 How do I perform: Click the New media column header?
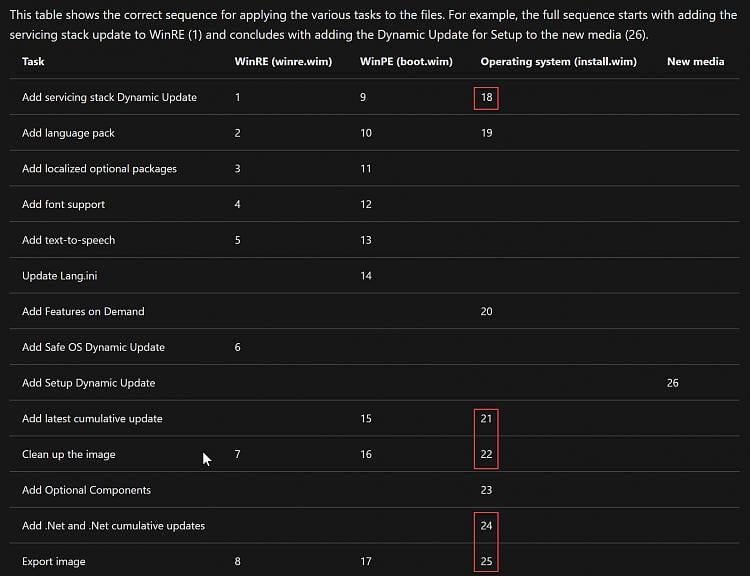[695, 62]
